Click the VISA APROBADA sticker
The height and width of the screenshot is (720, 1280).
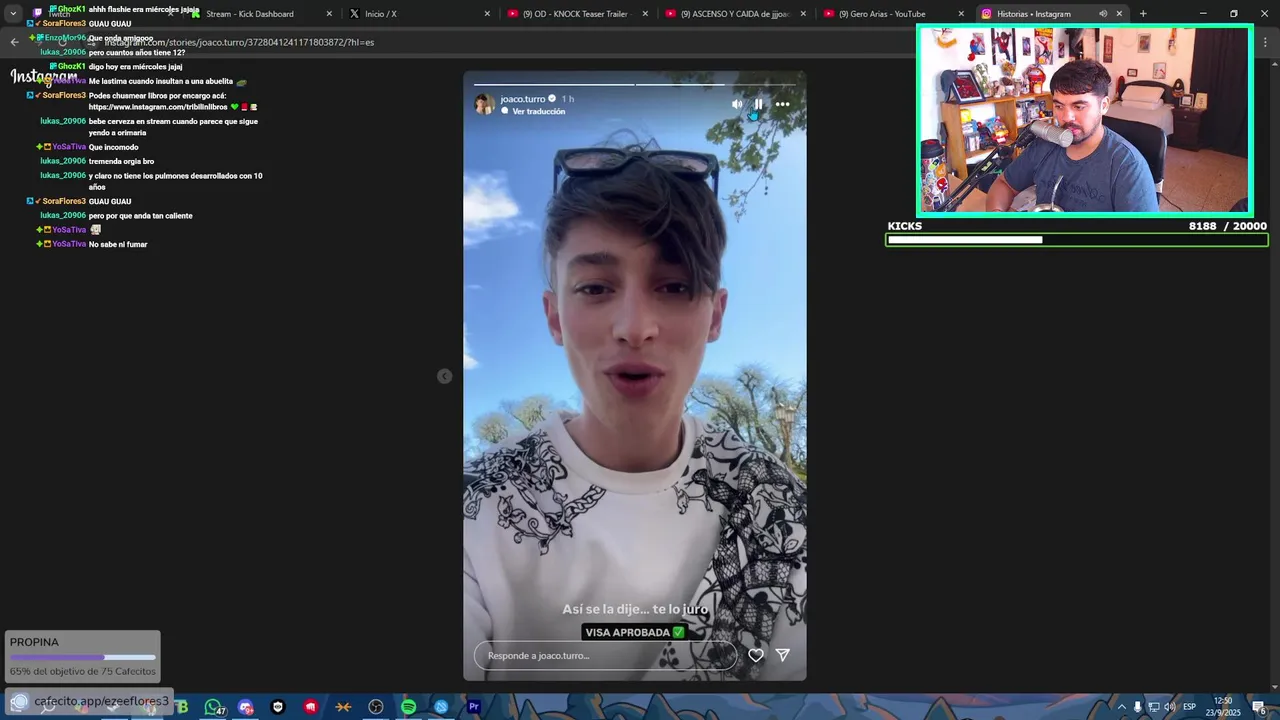coord(635,632)
